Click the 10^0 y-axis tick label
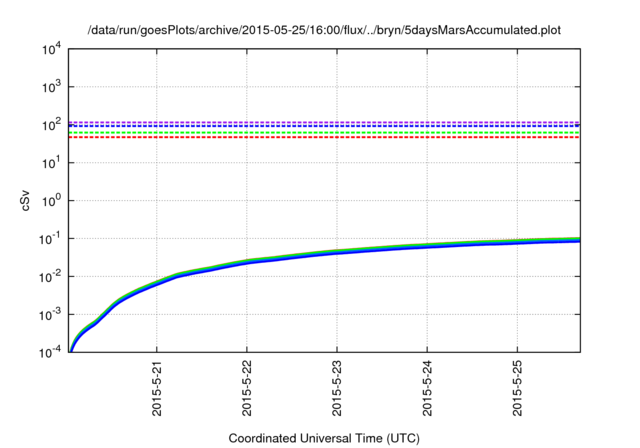Viewport: 640px width, 448px height. pyautogui.click(x=51, y=201)
